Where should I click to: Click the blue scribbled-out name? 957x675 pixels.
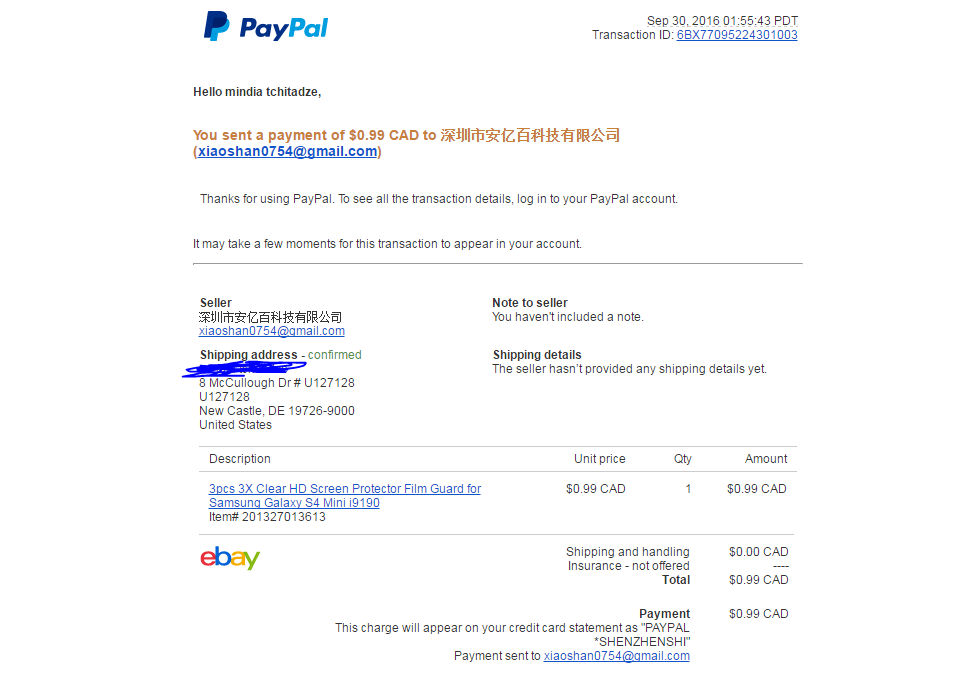click(244, 368)
